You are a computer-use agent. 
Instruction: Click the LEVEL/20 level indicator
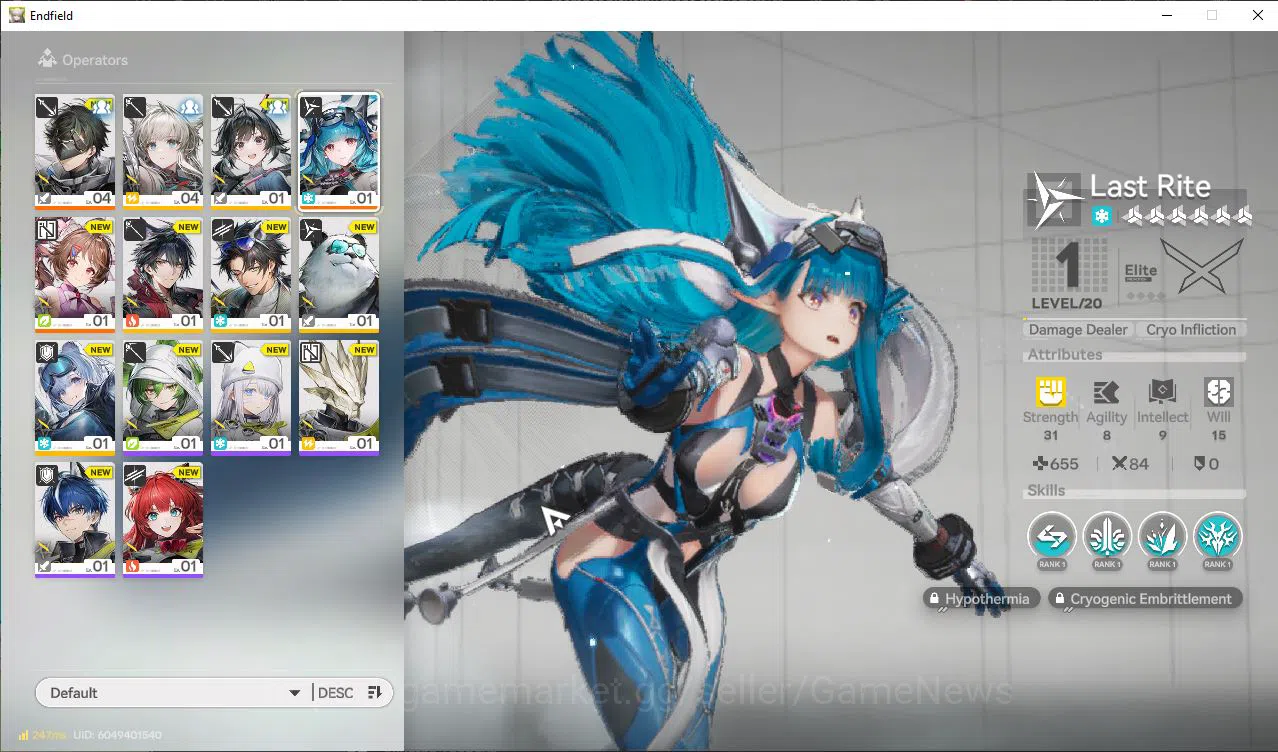pyautogui.click(x=1068, y=303)
